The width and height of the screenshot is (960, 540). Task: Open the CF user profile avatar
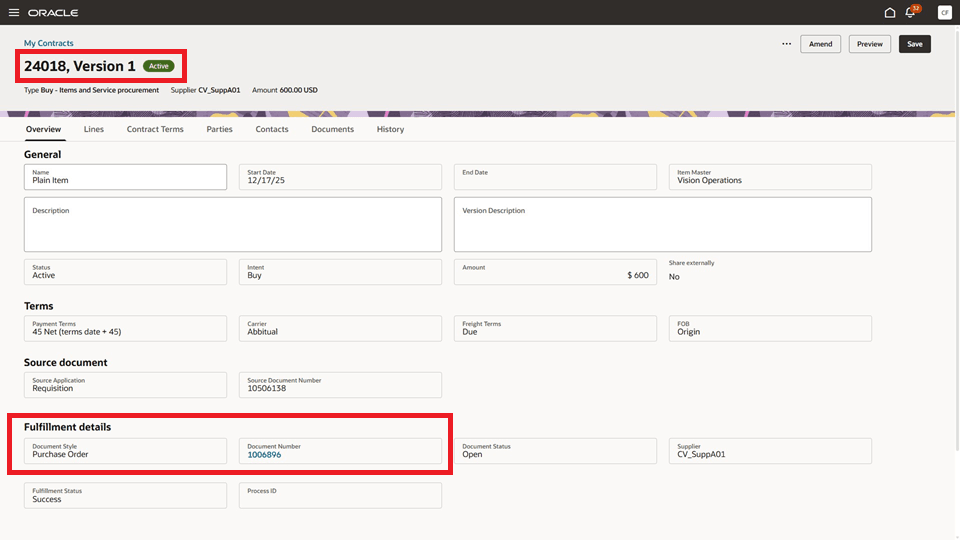tap(944, 12)
